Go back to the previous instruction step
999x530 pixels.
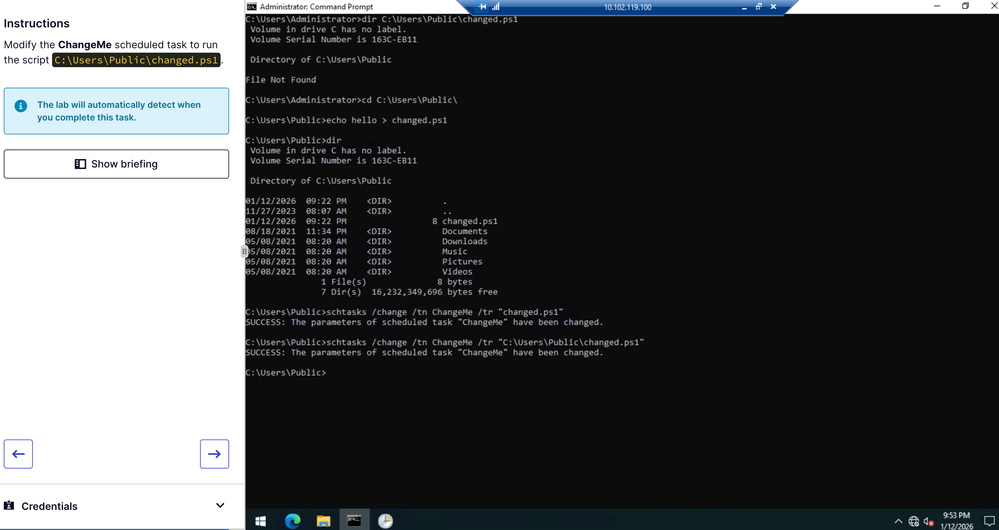[x=18, y=454]
